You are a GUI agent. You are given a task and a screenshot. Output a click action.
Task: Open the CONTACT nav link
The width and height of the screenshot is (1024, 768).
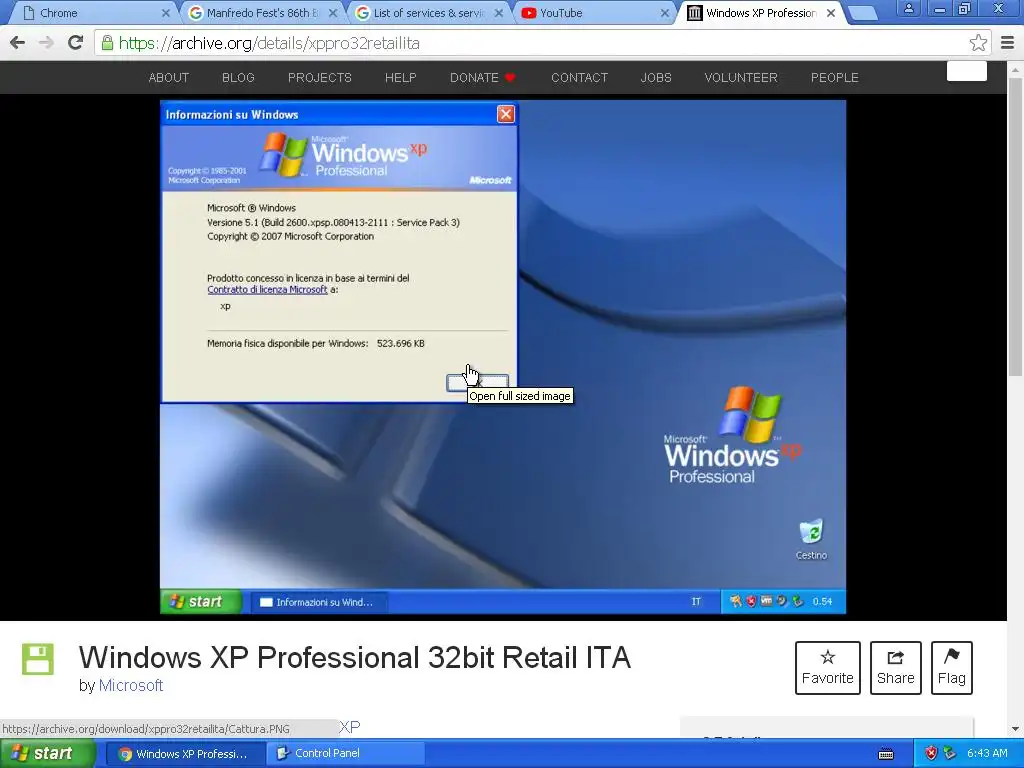click(579, 78)
